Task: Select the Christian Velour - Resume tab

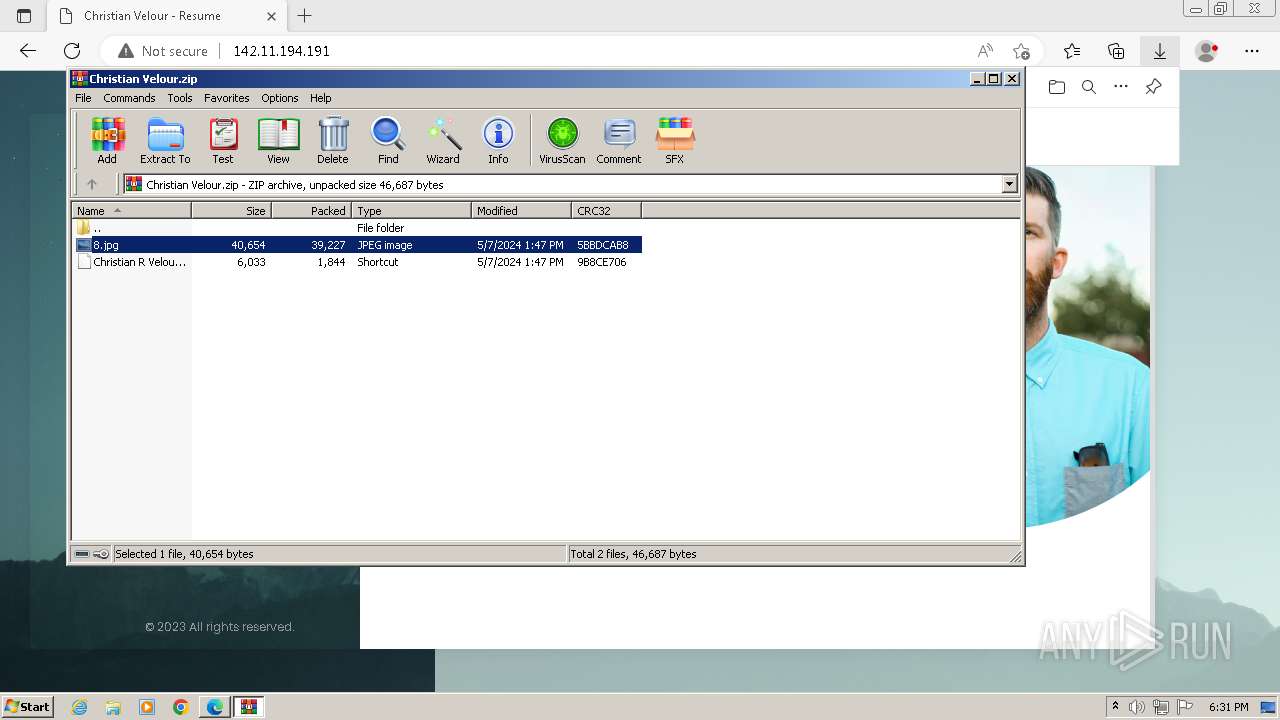Action: pos(165,16)
